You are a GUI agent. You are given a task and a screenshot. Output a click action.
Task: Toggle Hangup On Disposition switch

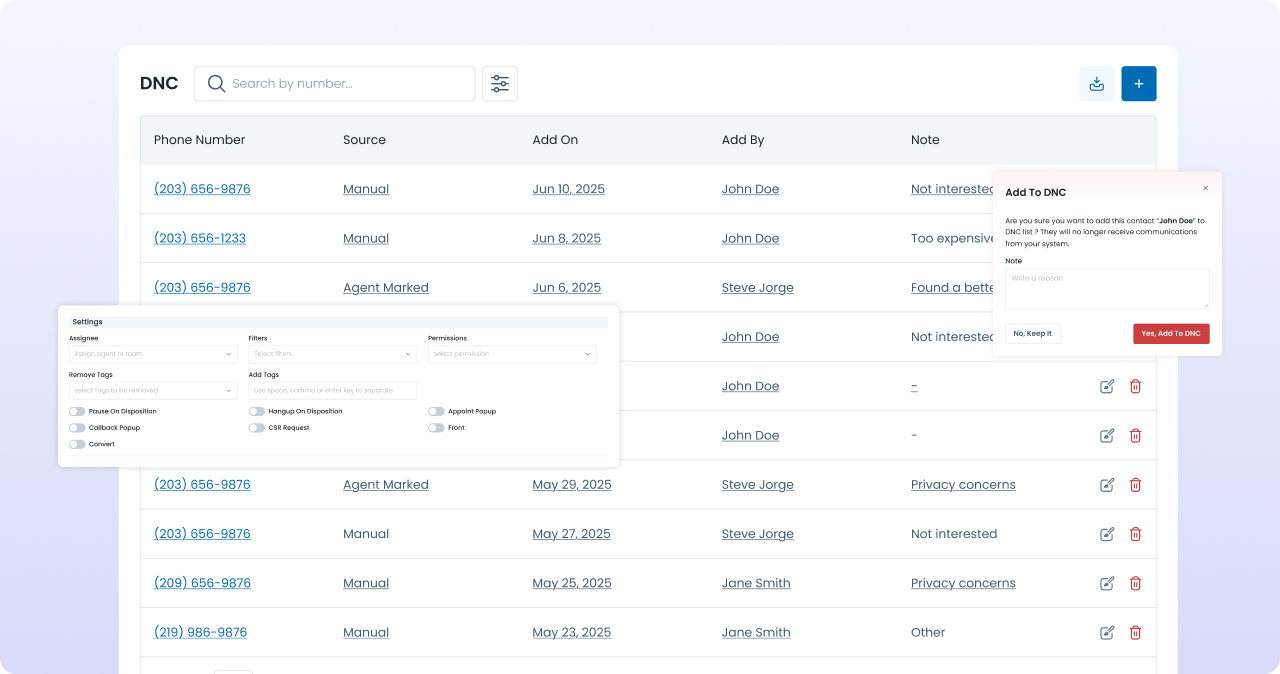pos(257,411)
